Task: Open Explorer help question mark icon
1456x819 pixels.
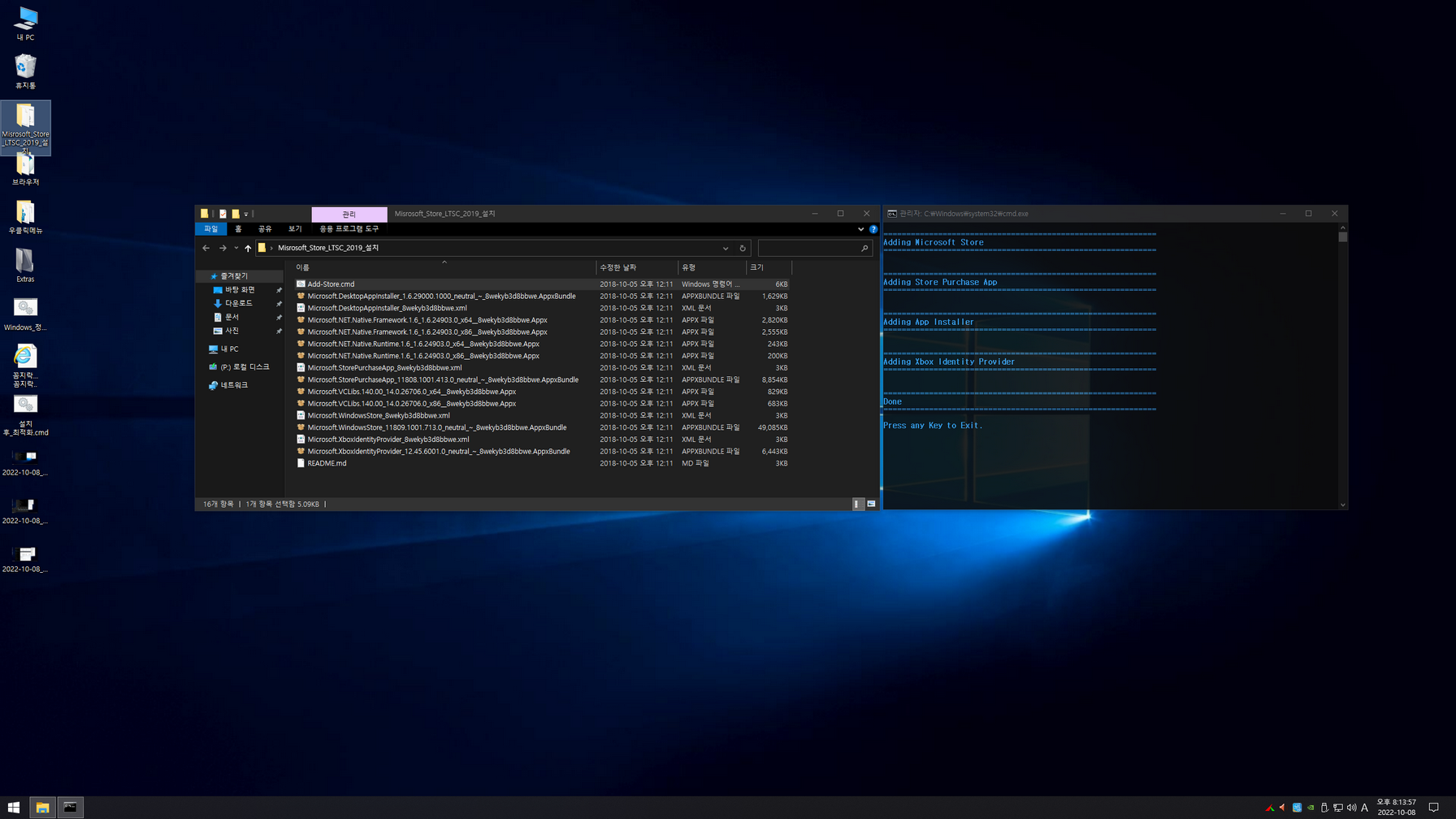Action: tap(873, 229)
